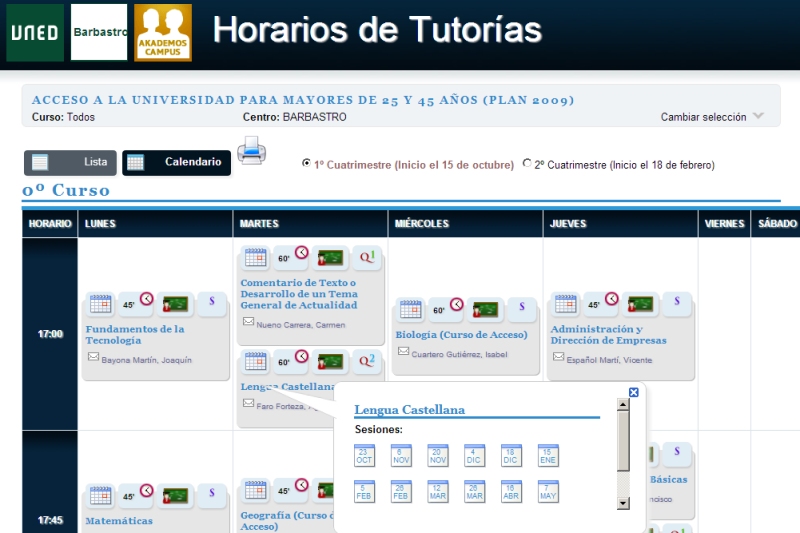Image resolution: width=800 pixels, height=533 pixels.
Task: Select the 15 ENE session icon
Action: click(548, 455)
